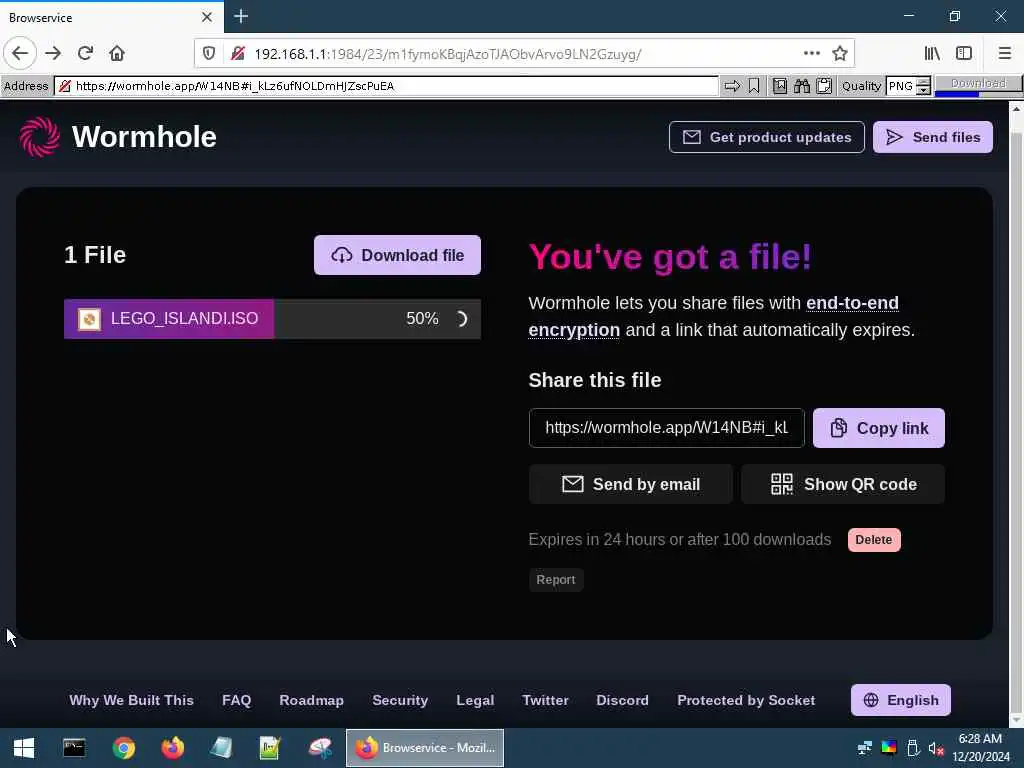Image resolution: width=1024 pixels, height=768 pixels.
Task: Open Firefox pinned taskbar icon
Action: (x=172, y=748)
